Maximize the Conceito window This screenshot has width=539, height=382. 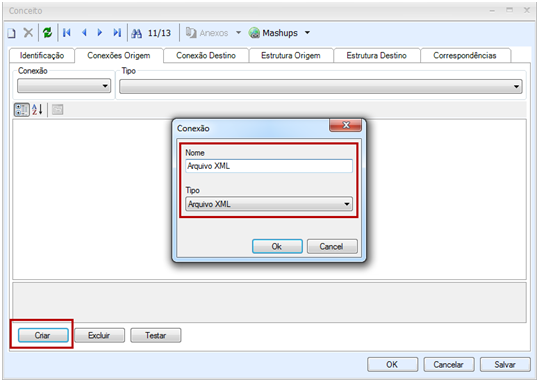[509, 10]
